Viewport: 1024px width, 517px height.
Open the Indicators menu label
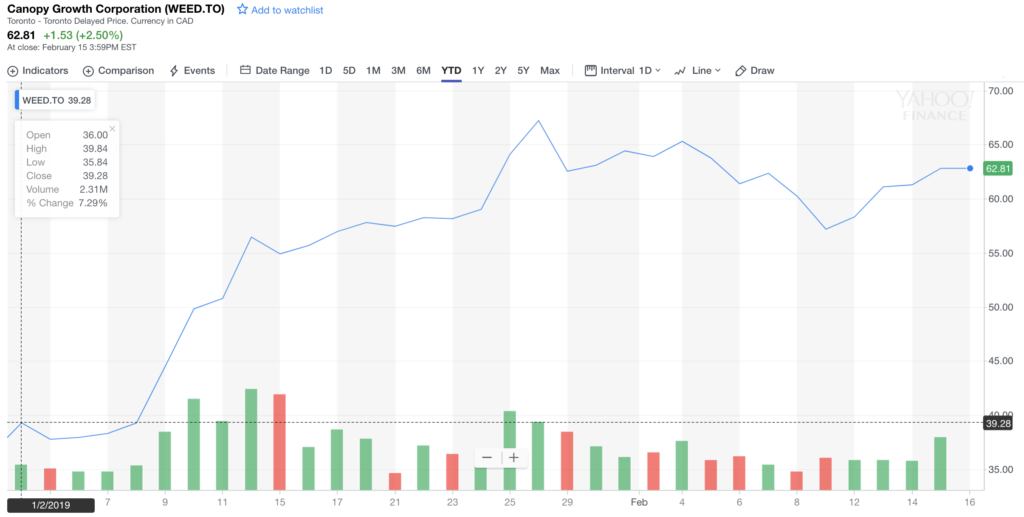(45, 70)
